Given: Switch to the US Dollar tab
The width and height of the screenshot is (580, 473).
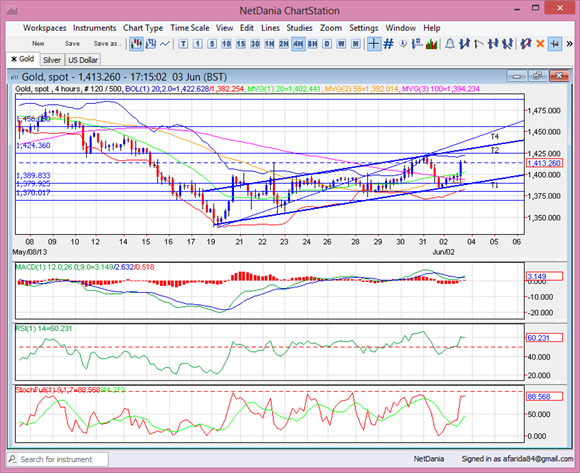Looking at the screenshot, I should coord(83,60).
